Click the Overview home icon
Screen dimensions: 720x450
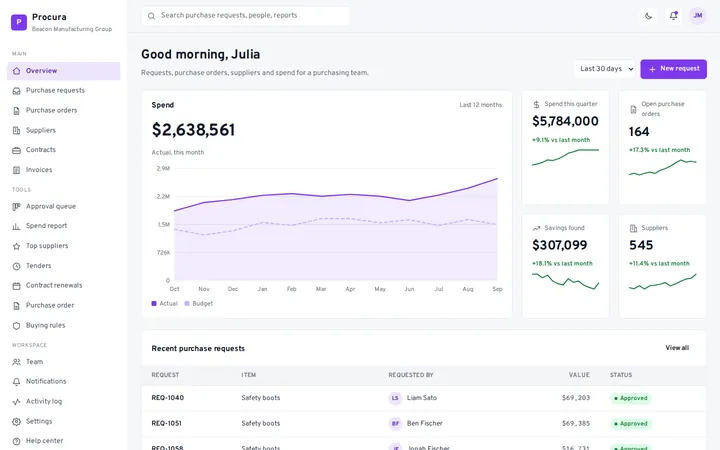[x=17, y=71]
